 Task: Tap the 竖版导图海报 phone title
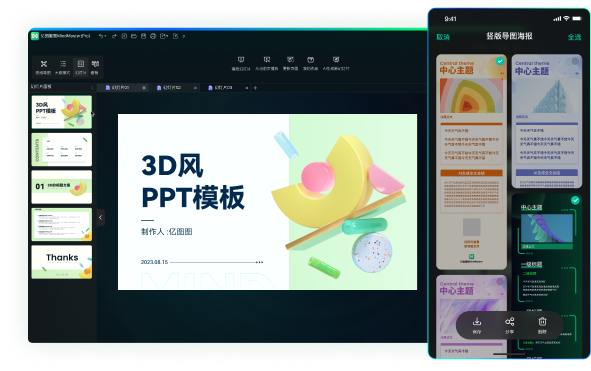click(509, 36)
